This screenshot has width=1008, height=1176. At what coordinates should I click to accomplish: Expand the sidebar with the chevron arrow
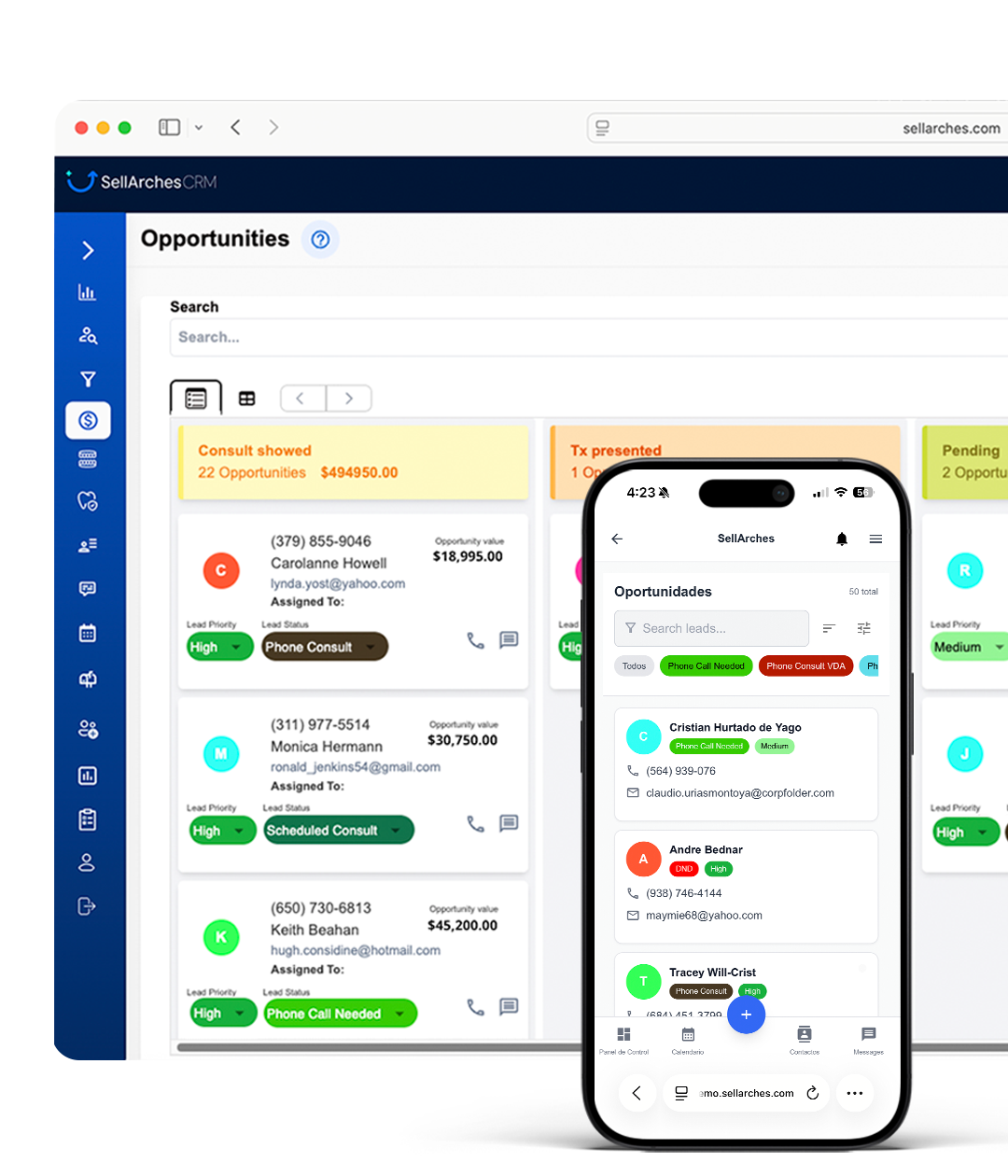coord(88,250)
